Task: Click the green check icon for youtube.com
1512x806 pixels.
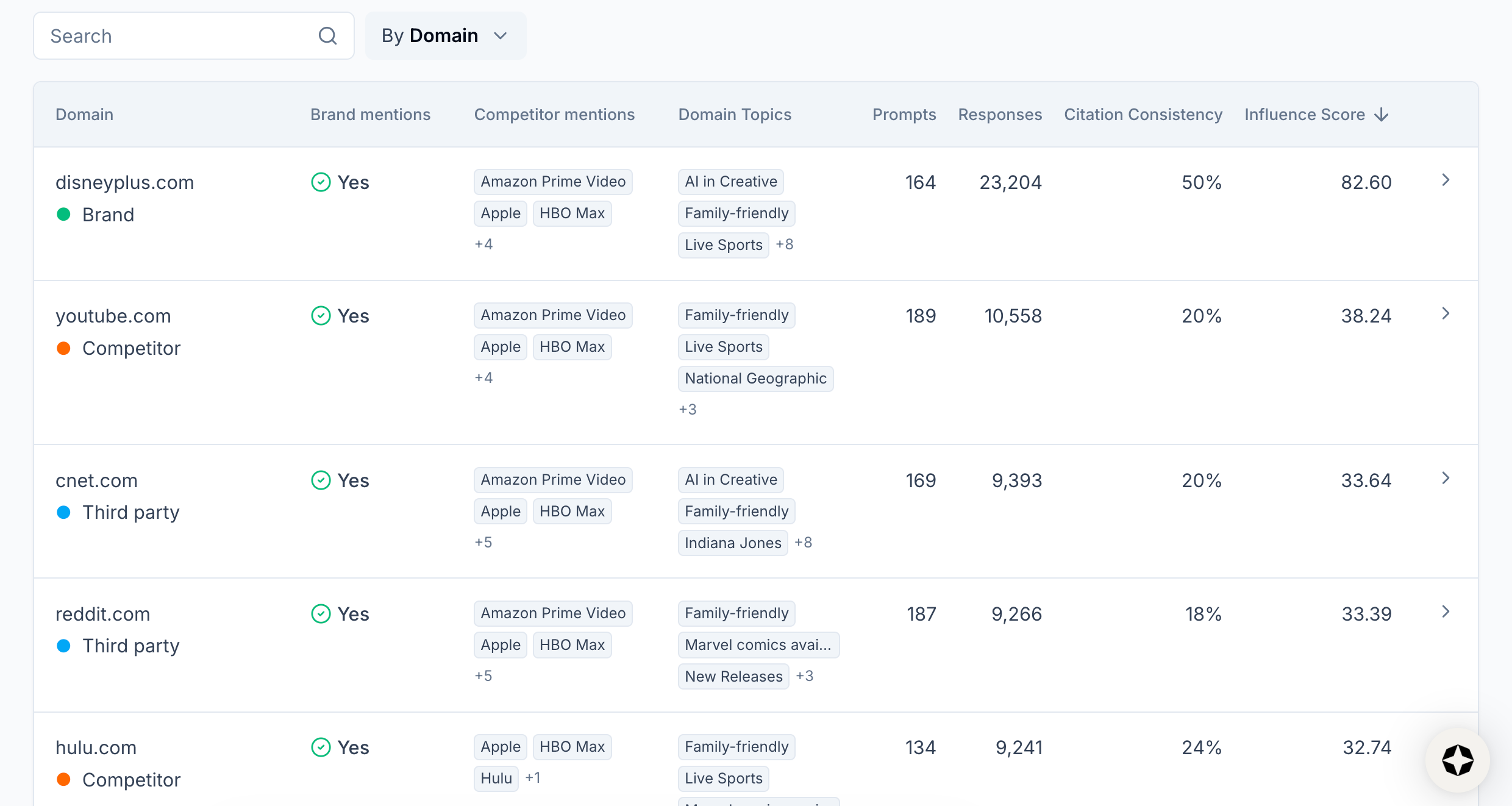Action: [321, 315]
